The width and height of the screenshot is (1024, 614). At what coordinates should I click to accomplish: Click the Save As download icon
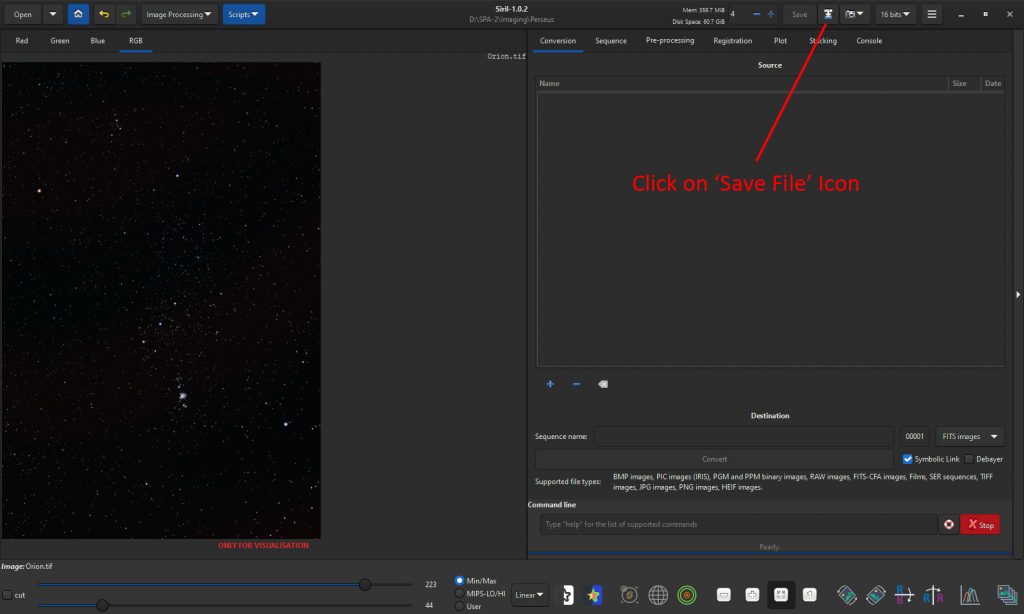point(827,14)
